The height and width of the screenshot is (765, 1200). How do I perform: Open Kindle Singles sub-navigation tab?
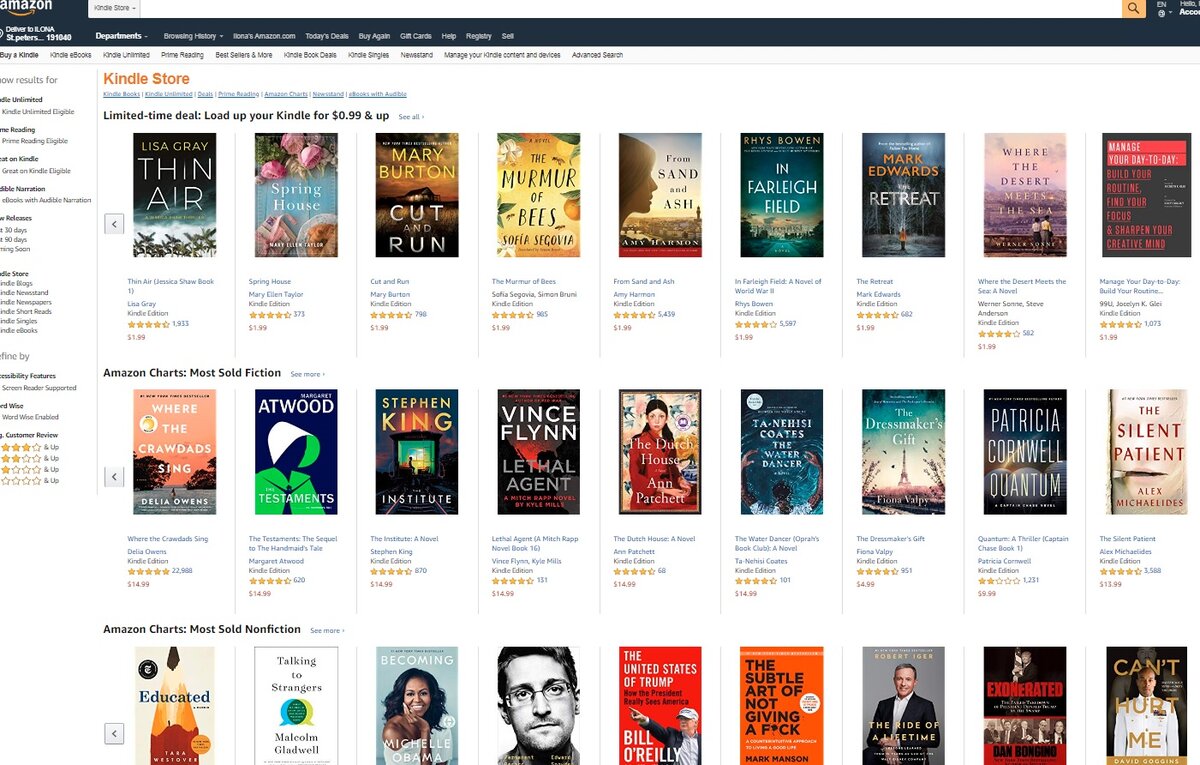[x=369, y=55]
